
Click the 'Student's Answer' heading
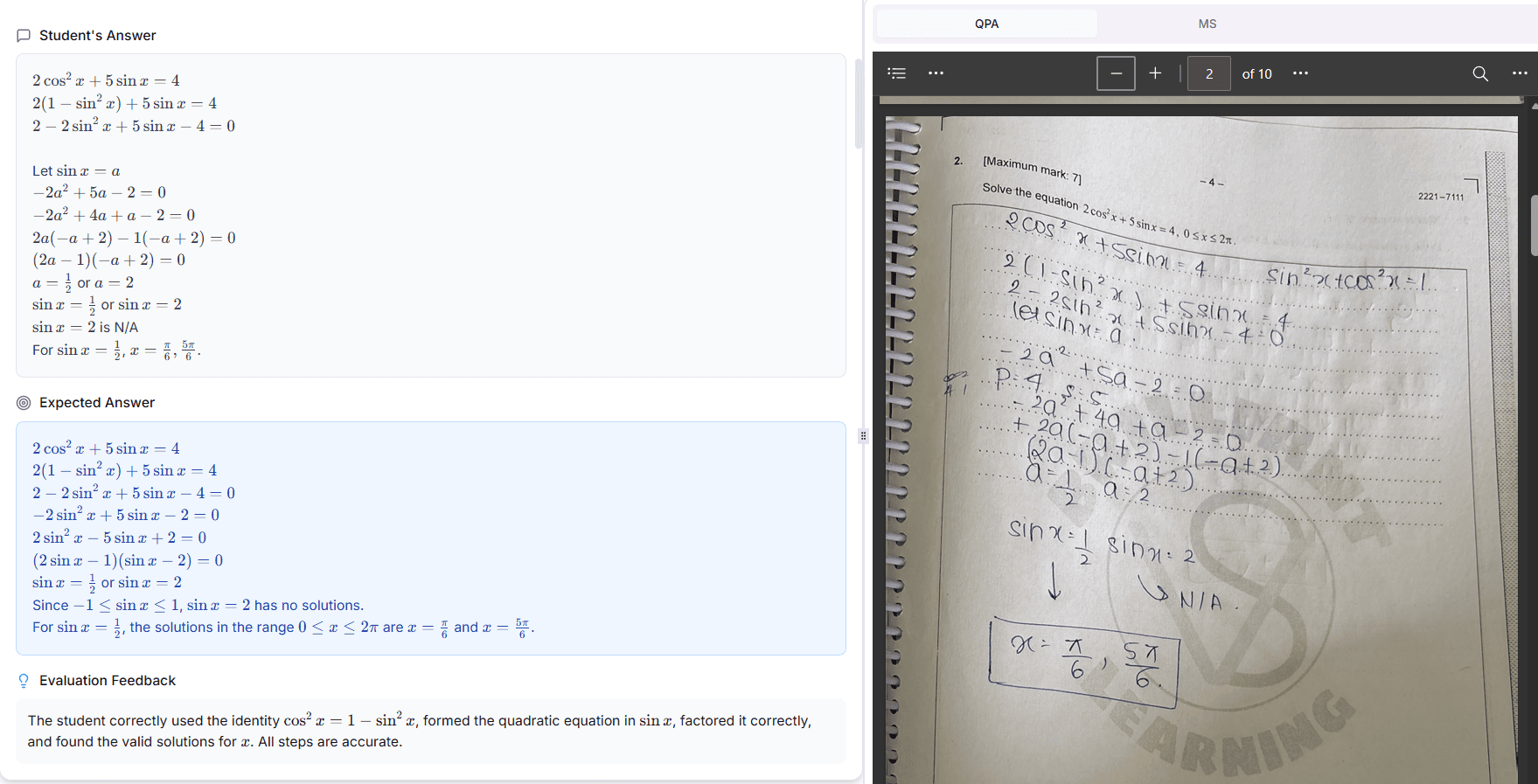[98, 36]
